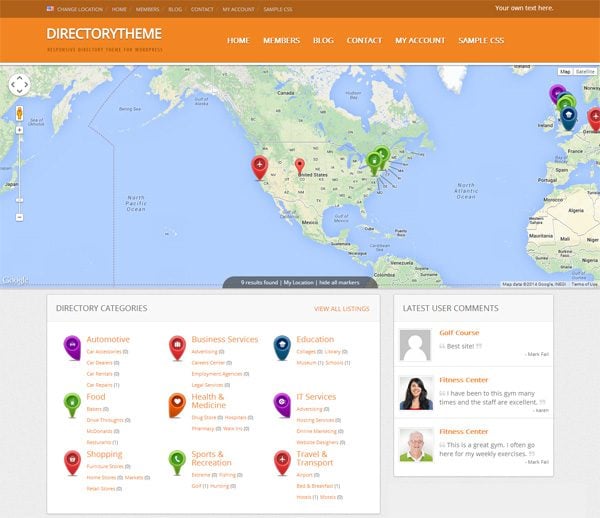Click the map zoom slider track
The height and width of the screenshot is (518, 600).
click(20, 172)
